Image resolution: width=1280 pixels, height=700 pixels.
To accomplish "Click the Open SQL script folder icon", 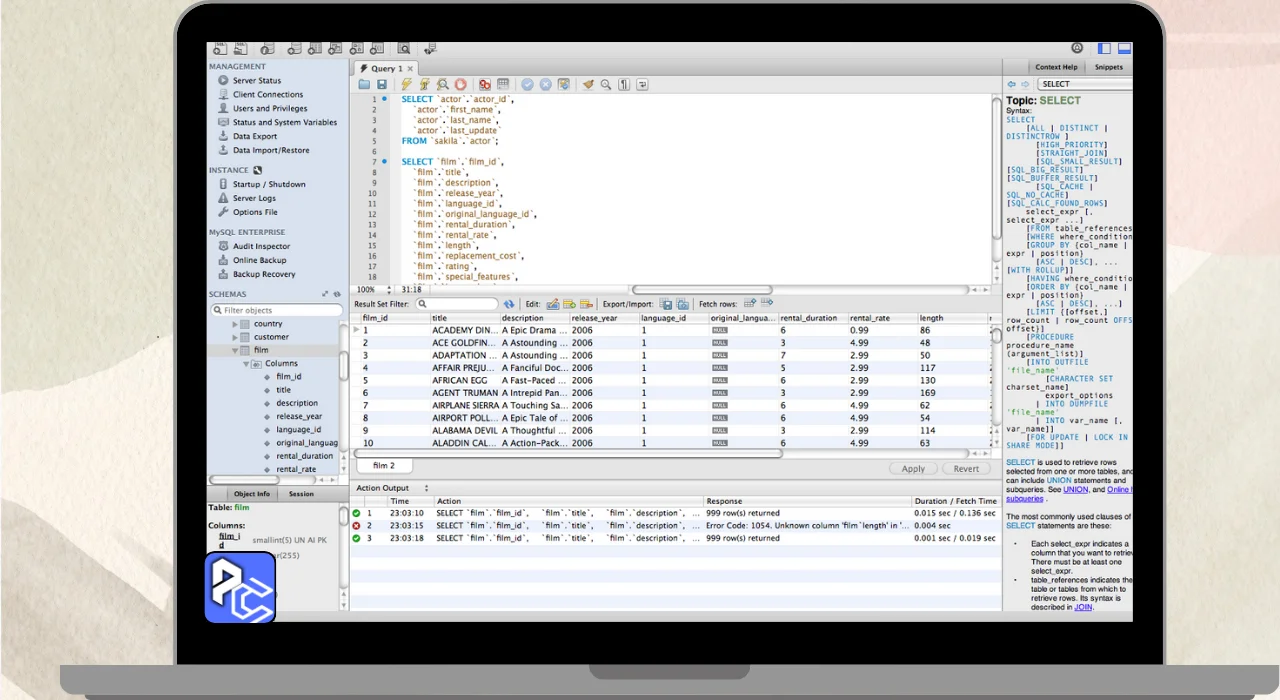I will 364,85.
